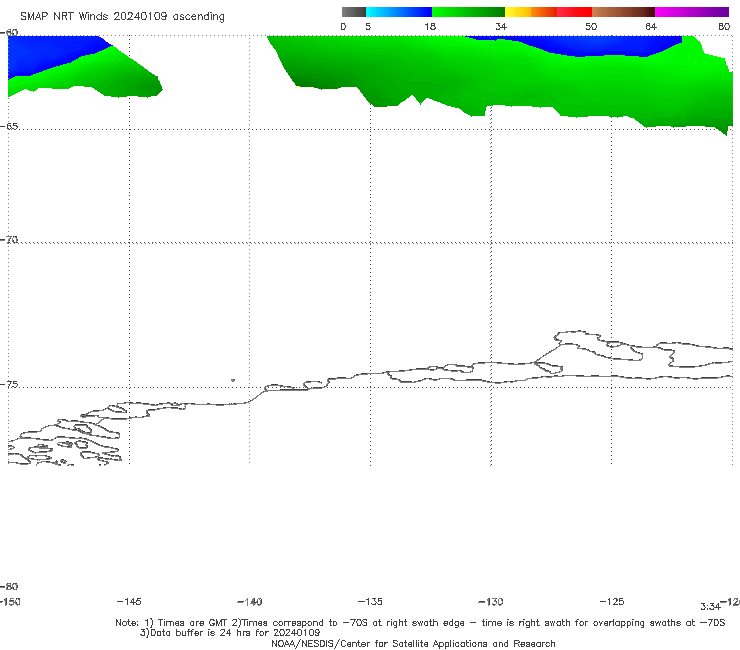Click the longitude label '-140'
740x650 pixels.
coord(250,601)
